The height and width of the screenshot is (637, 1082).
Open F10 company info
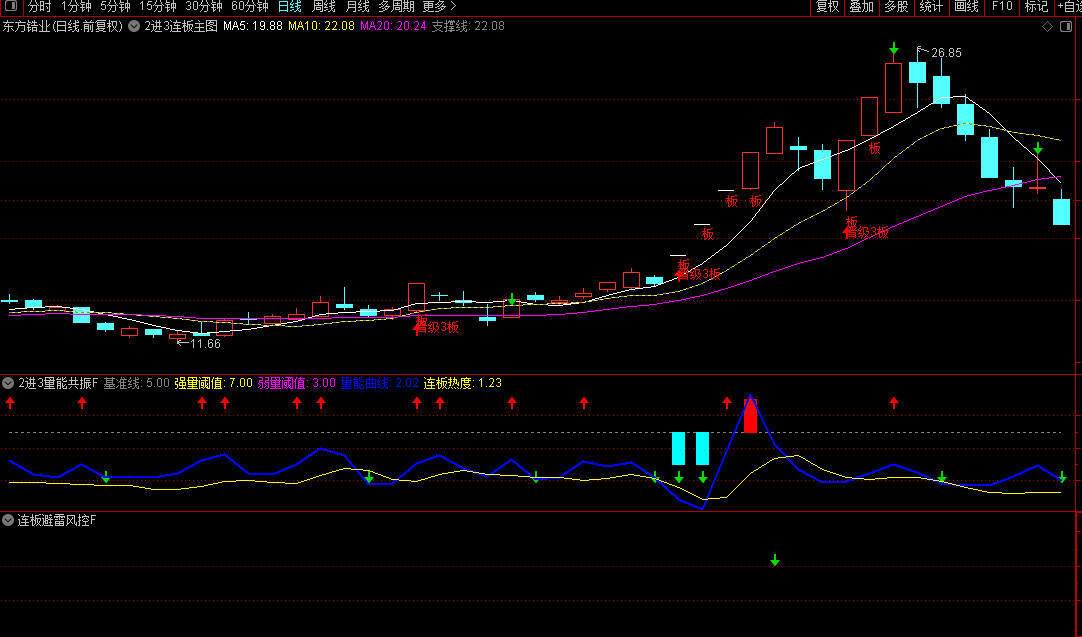[1002, 6]
